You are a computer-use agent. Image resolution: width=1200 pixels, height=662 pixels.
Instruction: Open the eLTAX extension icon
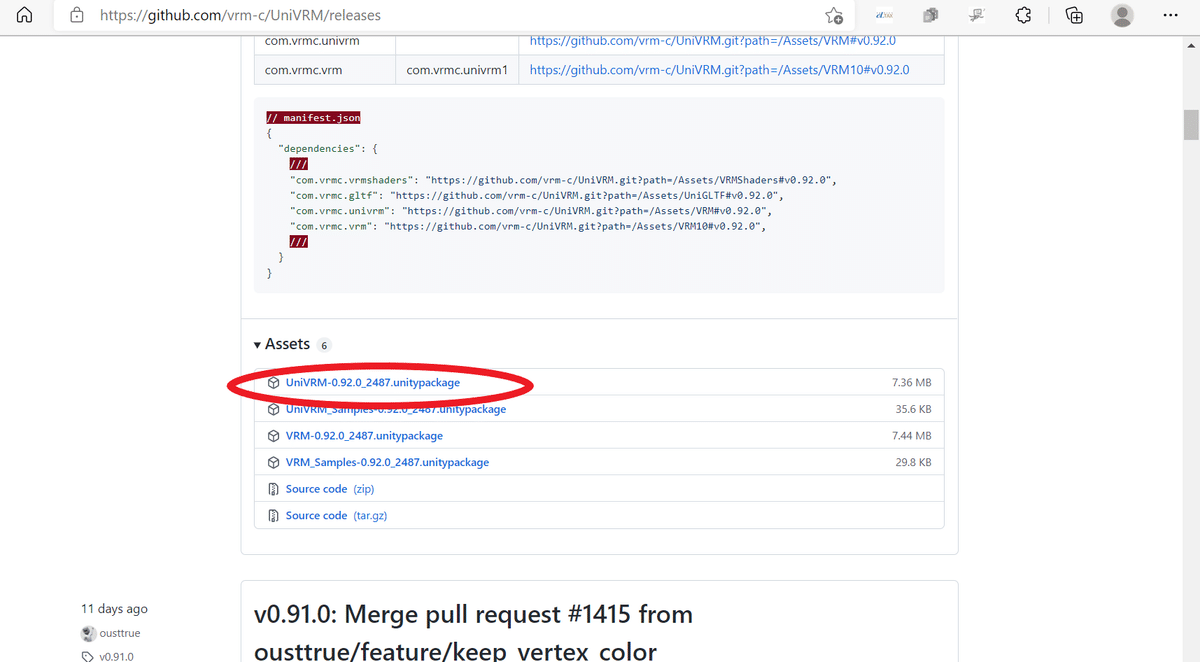884,16
